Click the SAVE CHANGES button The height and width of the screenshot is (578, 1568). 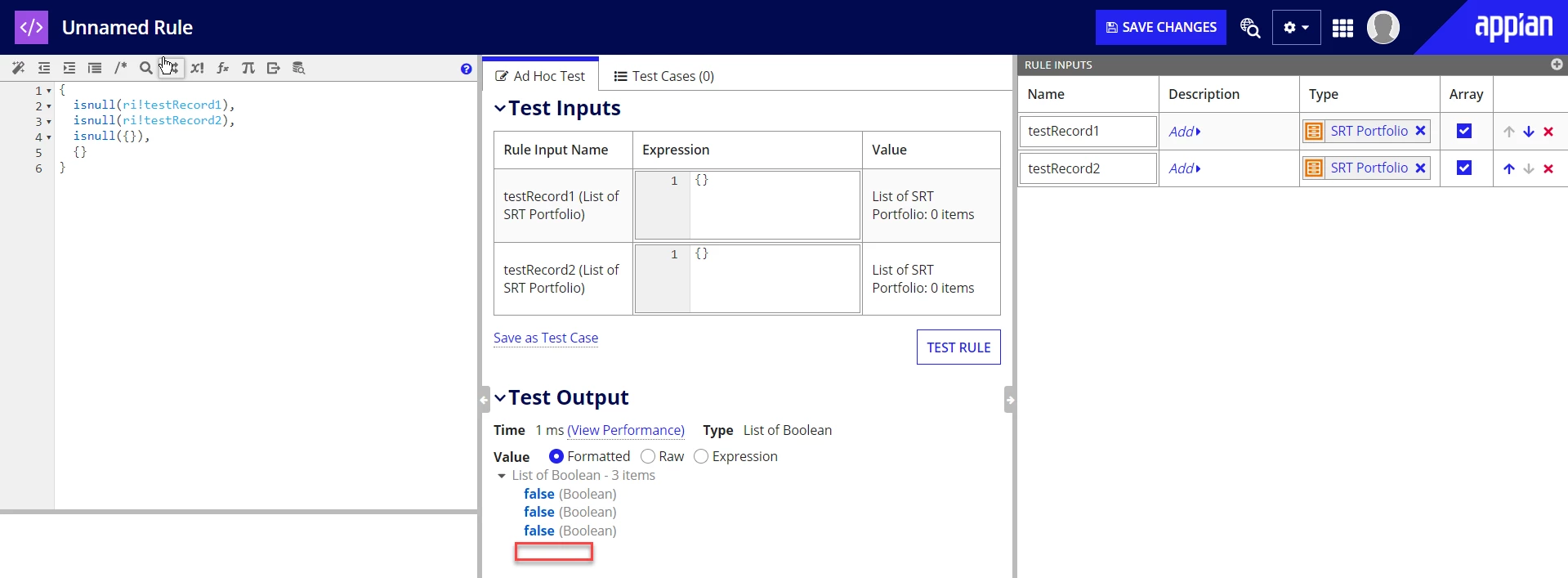pyautogui.click(x=1161, y=28)
